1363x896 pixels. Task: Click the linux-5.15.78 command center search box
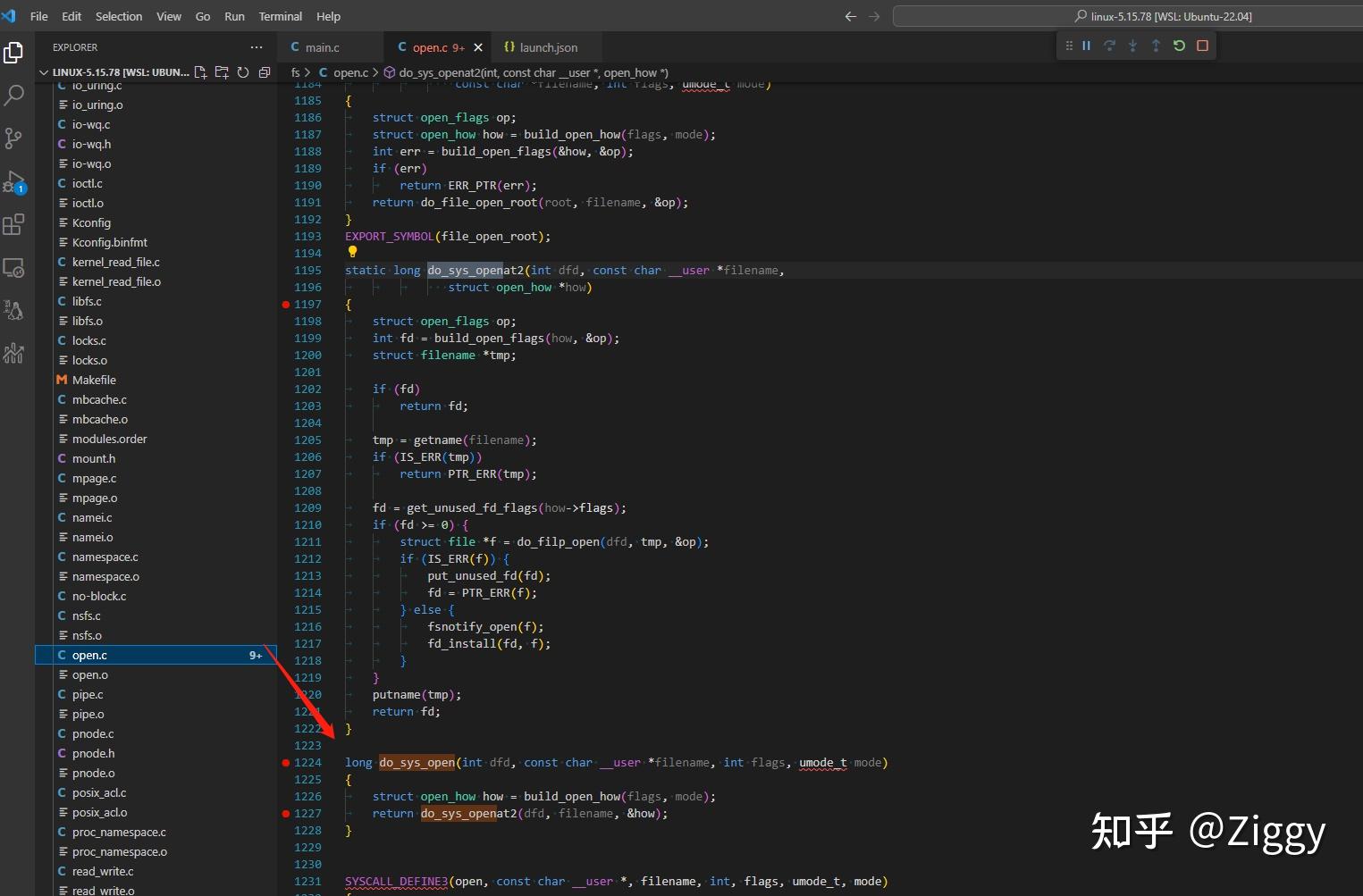click(x=1162, y=16)
